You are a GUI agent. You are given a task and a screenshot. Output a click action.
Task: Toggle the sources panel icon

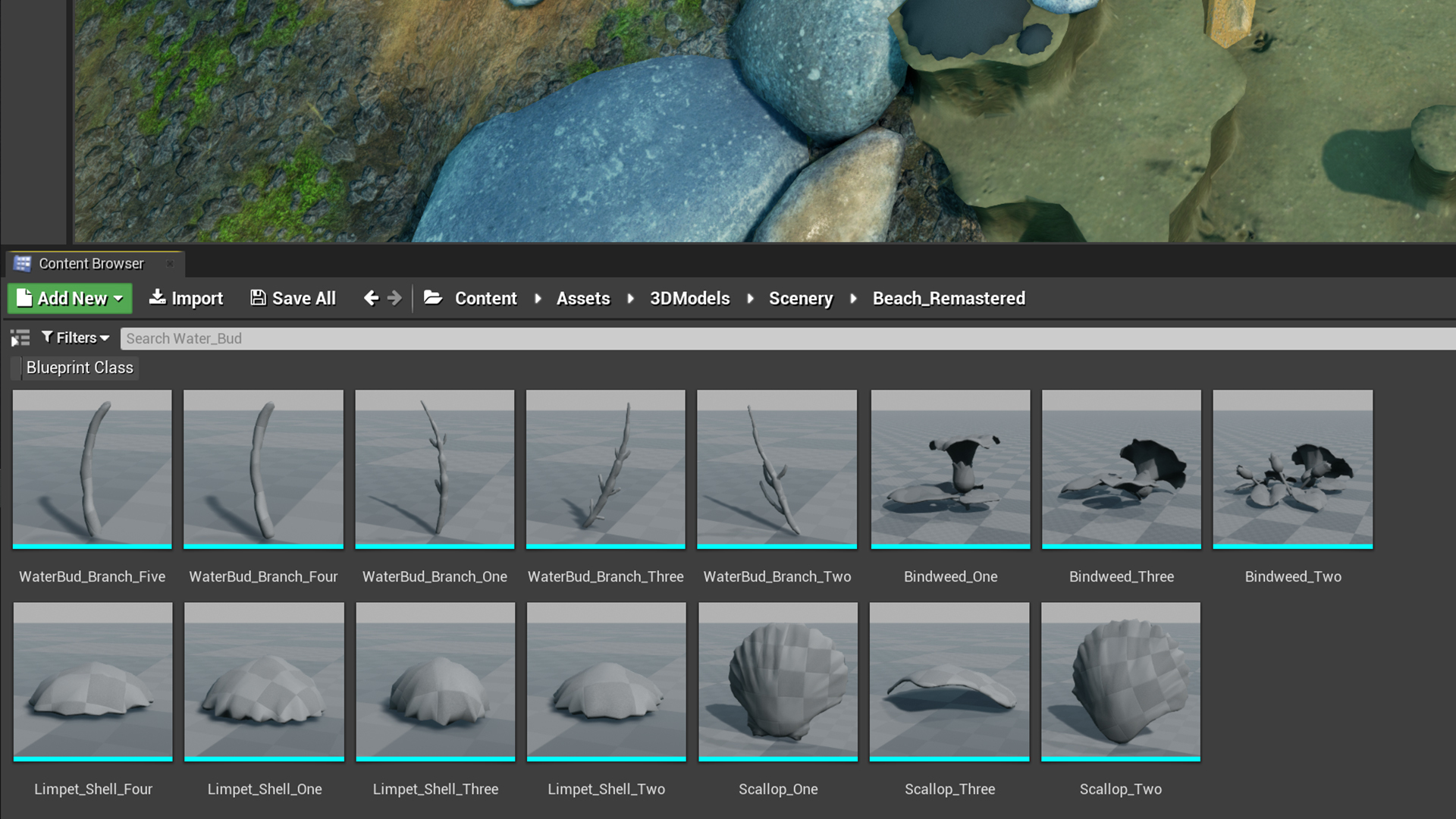point(20,338)
